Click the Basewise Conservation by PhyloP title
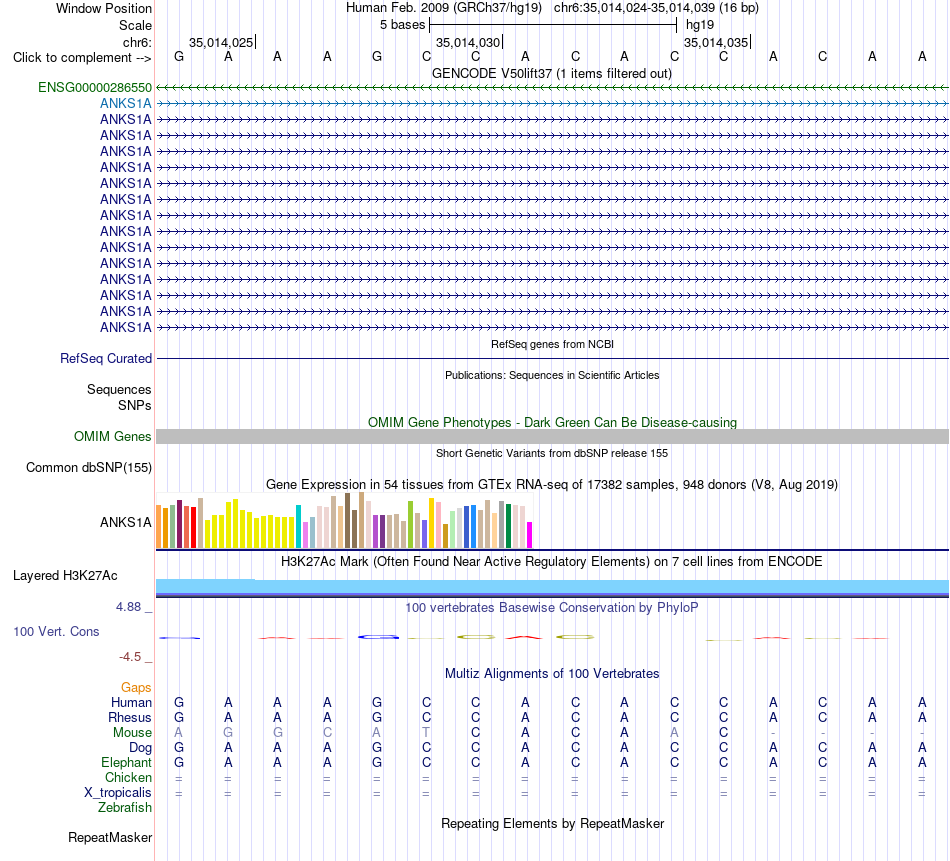Viewport: 950px width, 861px height. pyautogui.click(x=552, y=607)
